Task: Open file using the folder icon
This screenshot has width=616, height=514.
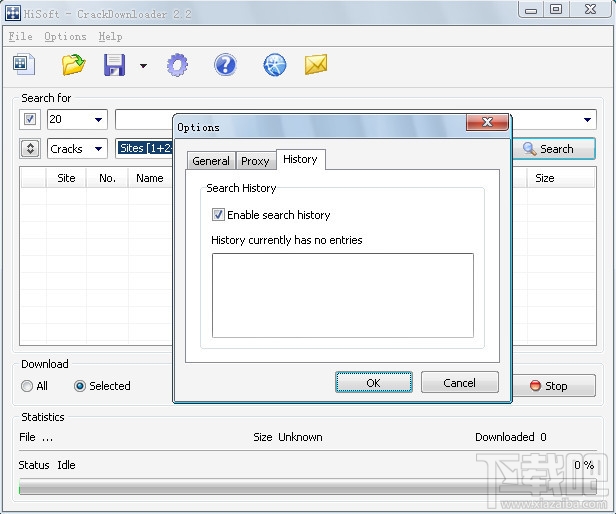Action: [73, 65]
